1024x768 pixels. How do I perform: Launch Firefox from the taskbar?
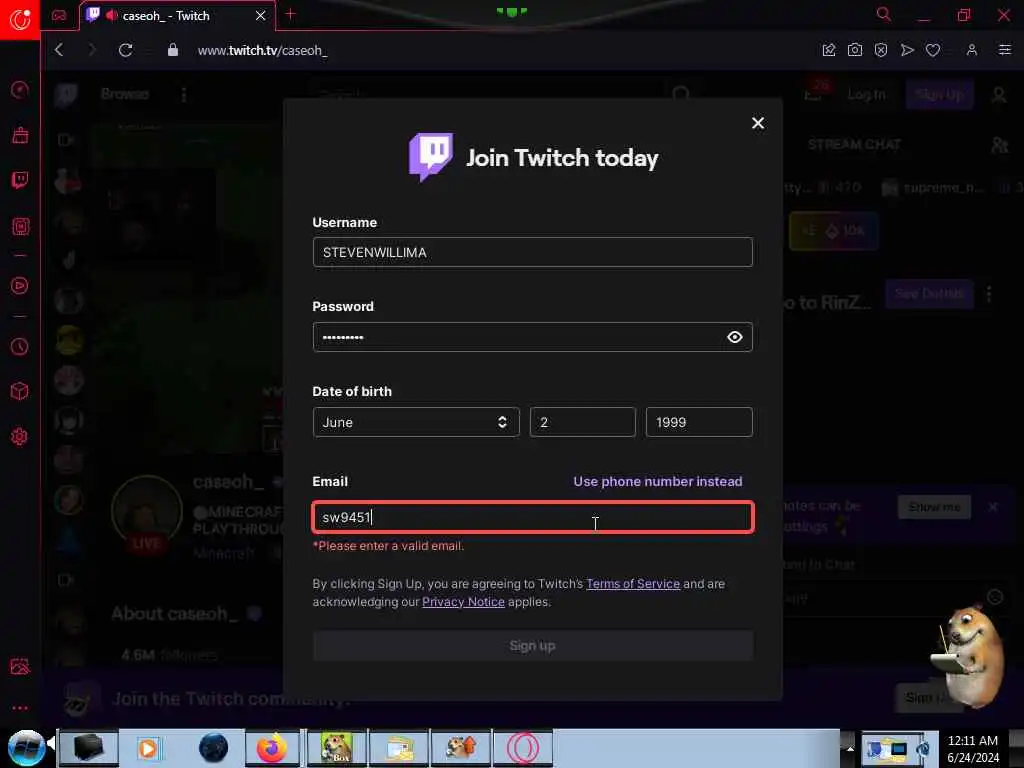pyautogui.click(x=272, y=748)
